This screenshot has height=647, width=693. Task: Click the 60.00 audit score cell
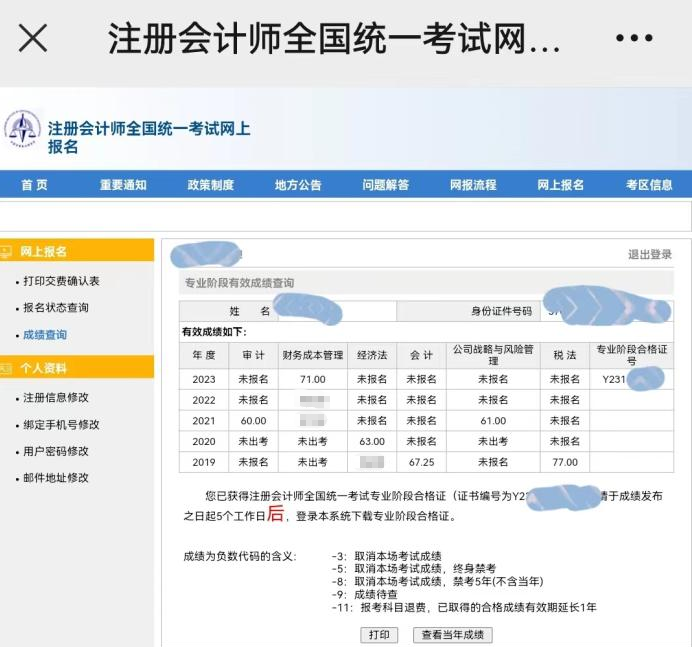[253, 421]
